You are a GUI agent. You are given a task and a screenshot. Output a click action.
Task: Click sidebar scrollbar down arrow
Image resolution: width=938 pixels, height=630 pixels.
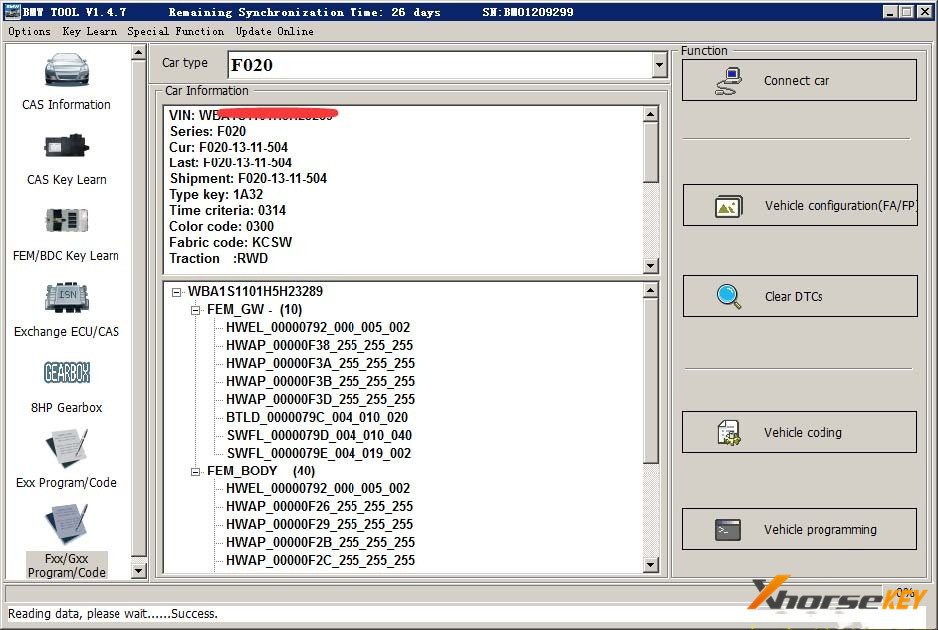138,571
